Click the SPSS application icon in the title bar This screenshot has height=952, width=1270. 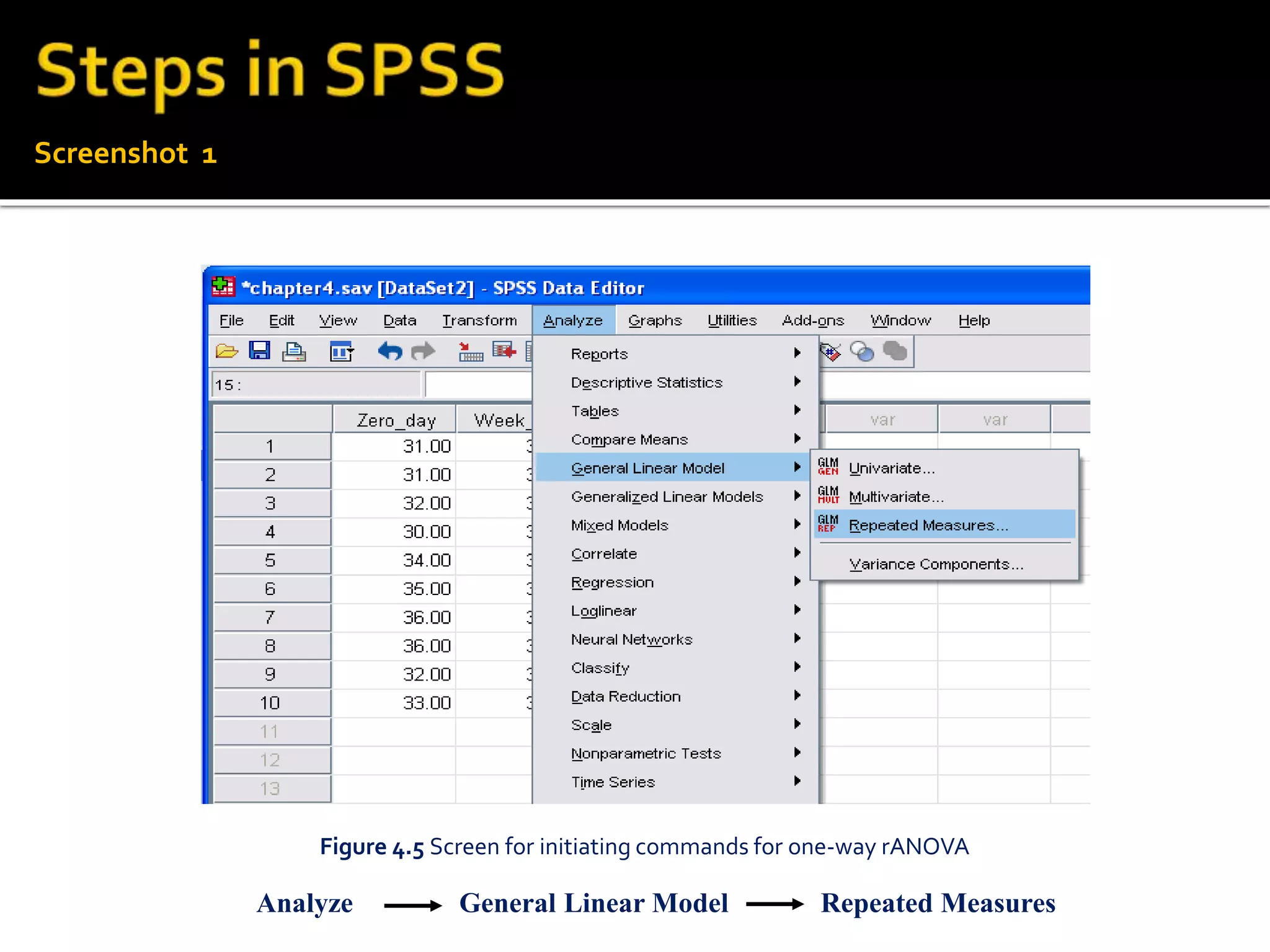(223, 287)
